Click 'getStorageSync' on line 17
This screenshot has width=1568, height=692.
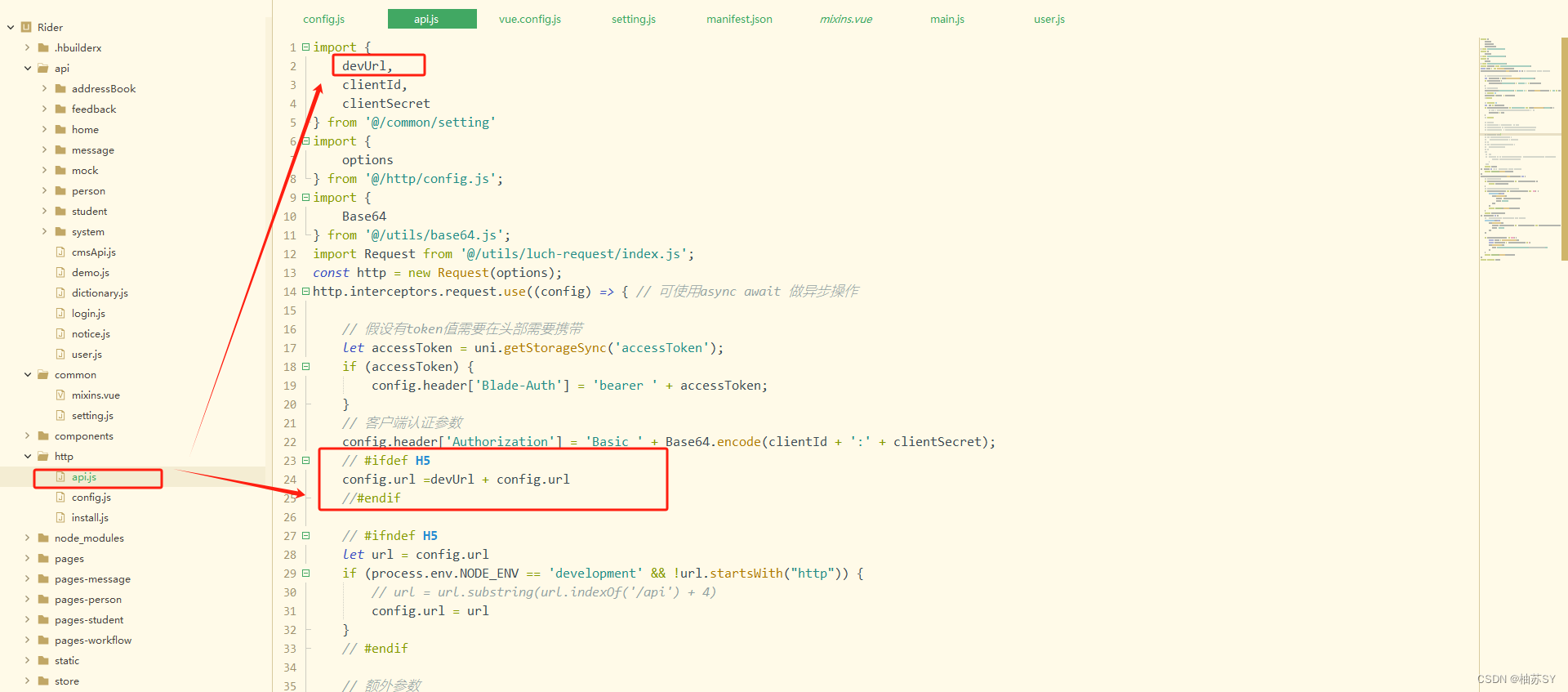pos(555,348)
